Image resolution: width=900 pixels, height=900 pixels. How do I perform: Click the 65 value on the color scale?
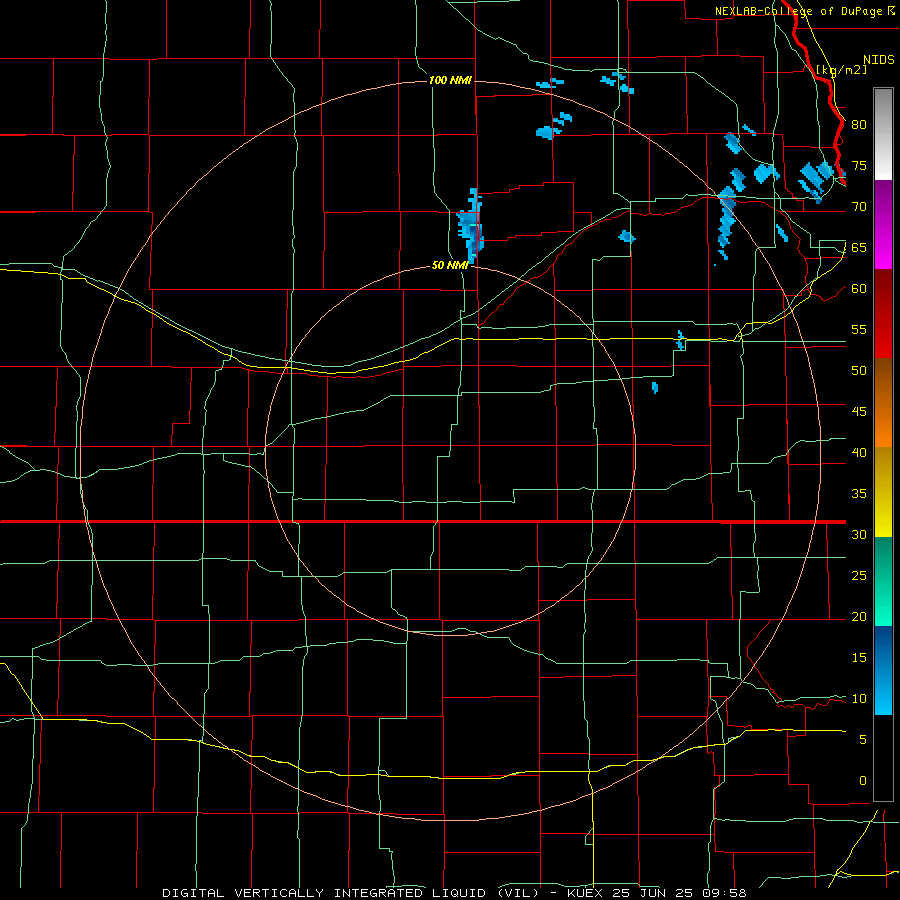[859, 248]
